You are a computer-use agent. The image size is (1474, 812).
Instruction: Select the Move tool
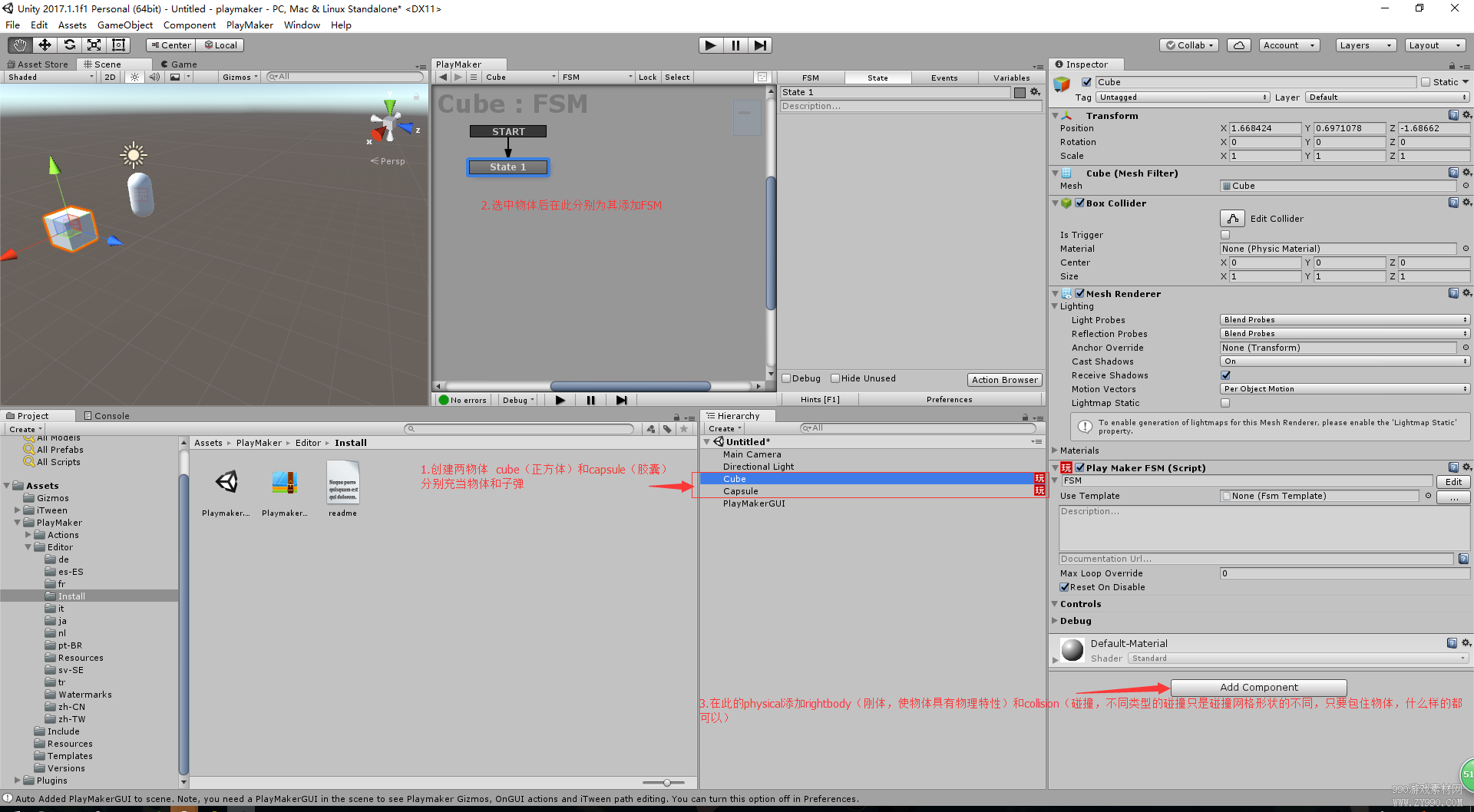[45, 45]
